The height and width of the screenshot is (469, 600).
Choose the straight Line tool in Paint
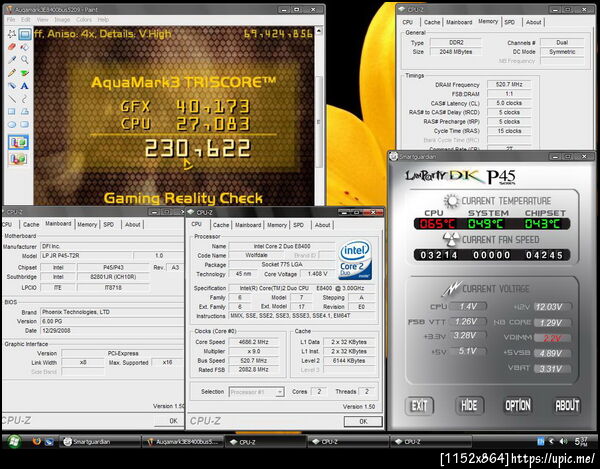(11, 99)
